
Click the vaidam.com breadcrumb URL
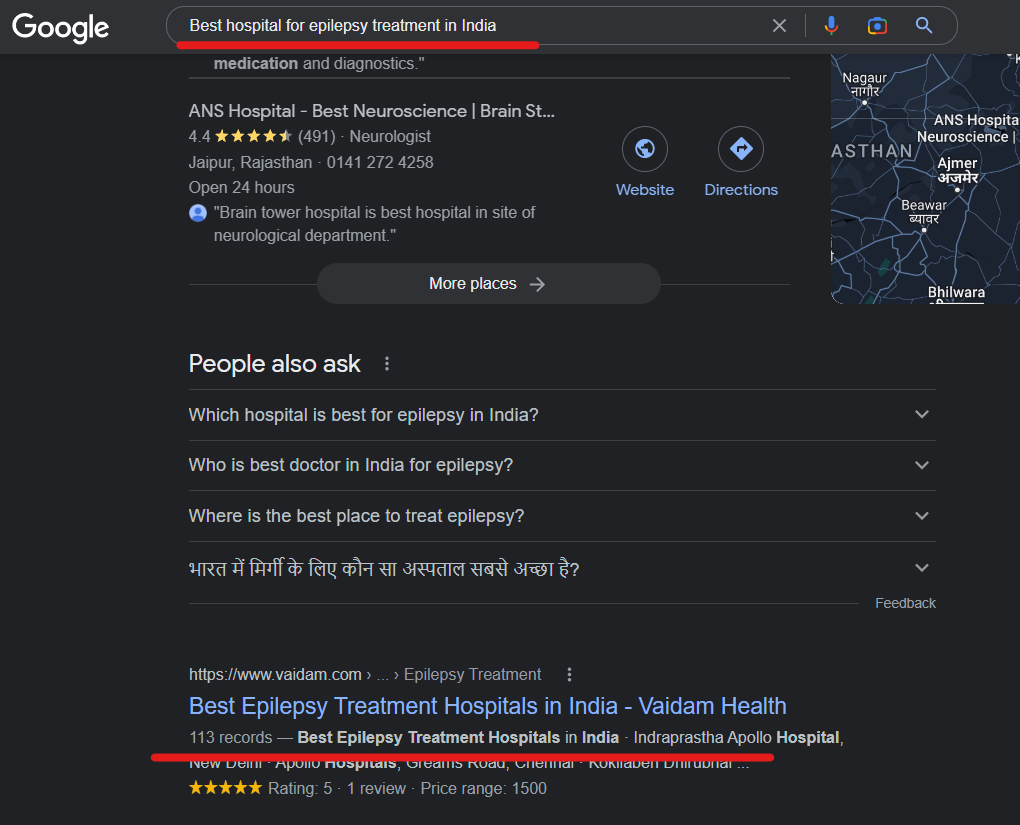364,675
